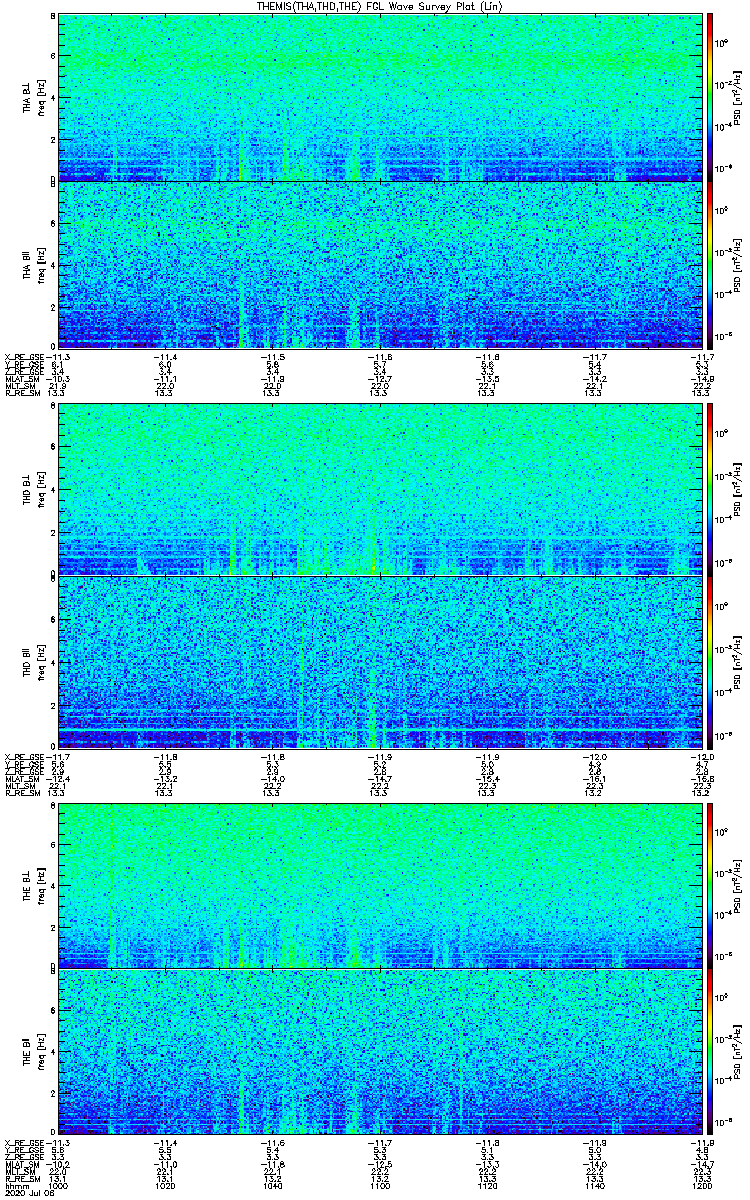
Task: Click the THEMIS FGL Wave Survey Plot title
Action: point(381,6)
